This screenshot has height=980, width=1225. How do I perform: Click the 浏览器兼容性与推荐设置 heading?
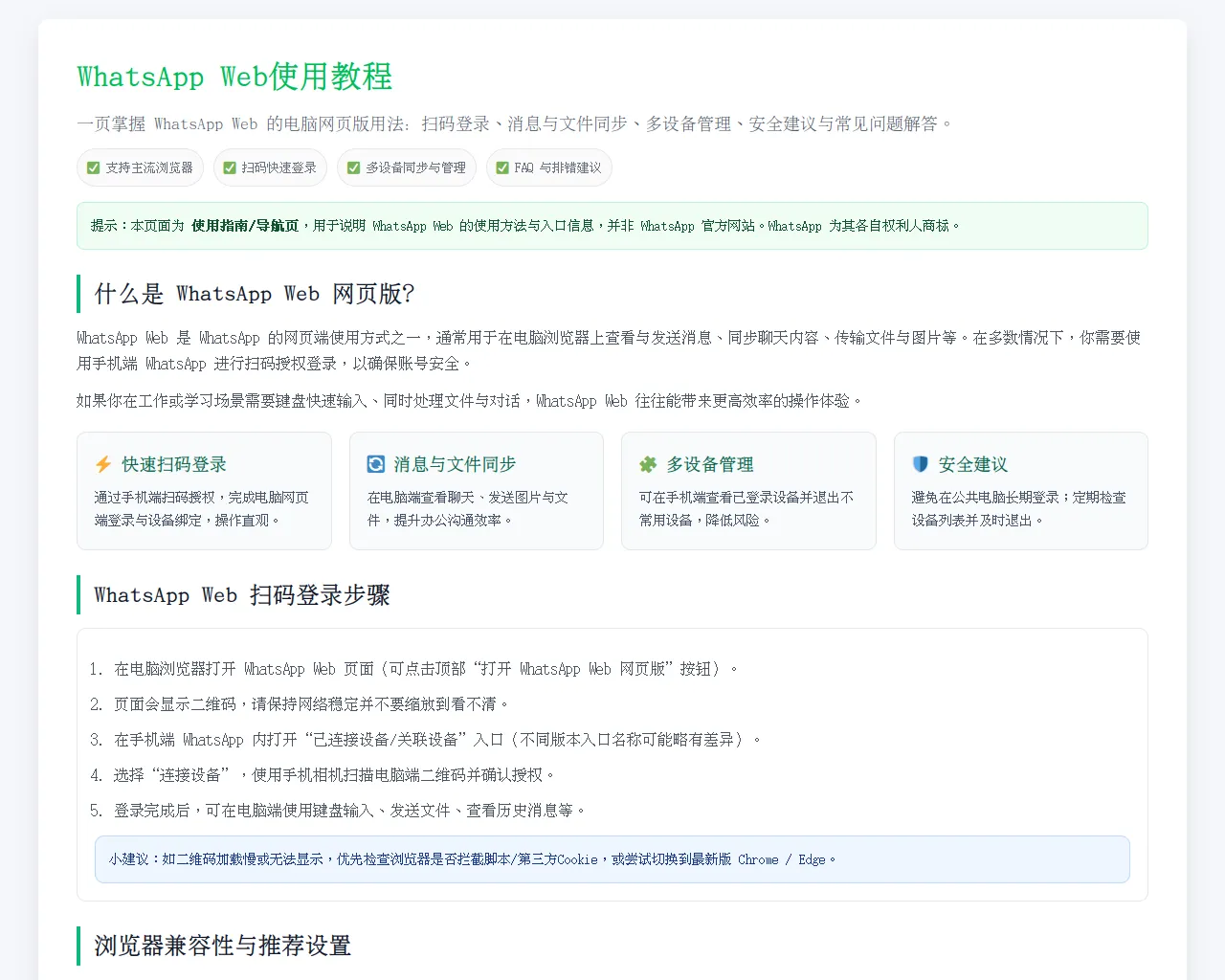tap(223, 946)
